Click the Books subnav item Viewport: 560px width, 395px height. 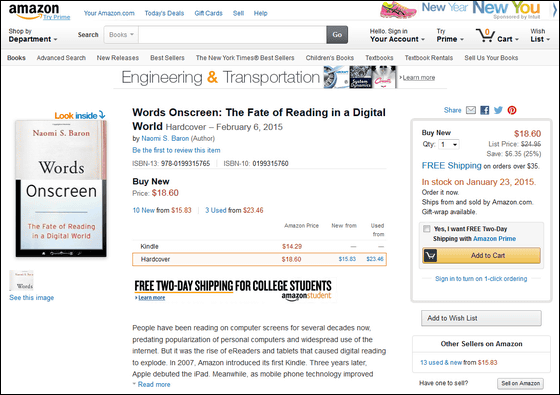click(x=16, y=58)
